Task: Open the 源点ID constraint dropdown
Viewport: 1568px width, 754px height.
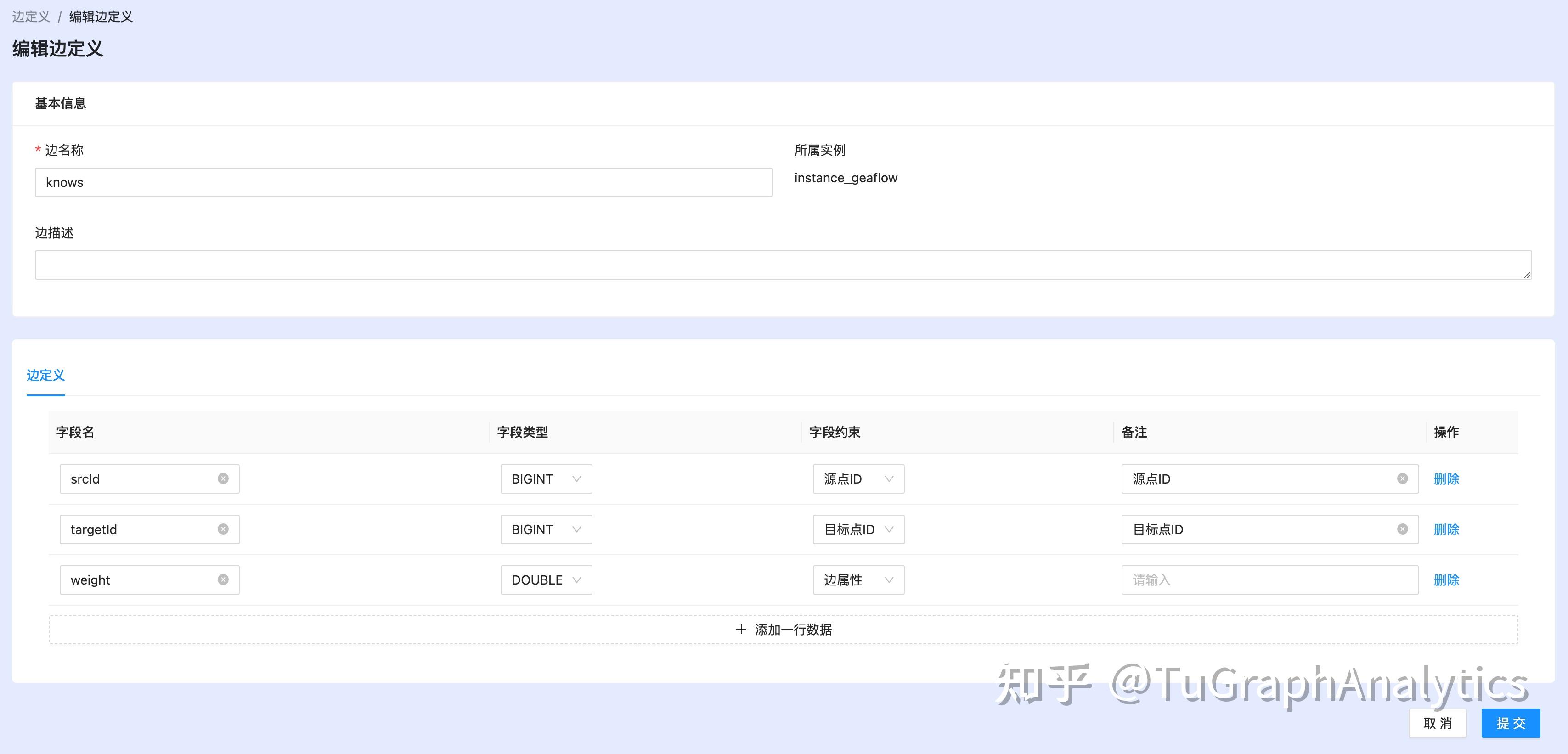Action: coord(858,479)
